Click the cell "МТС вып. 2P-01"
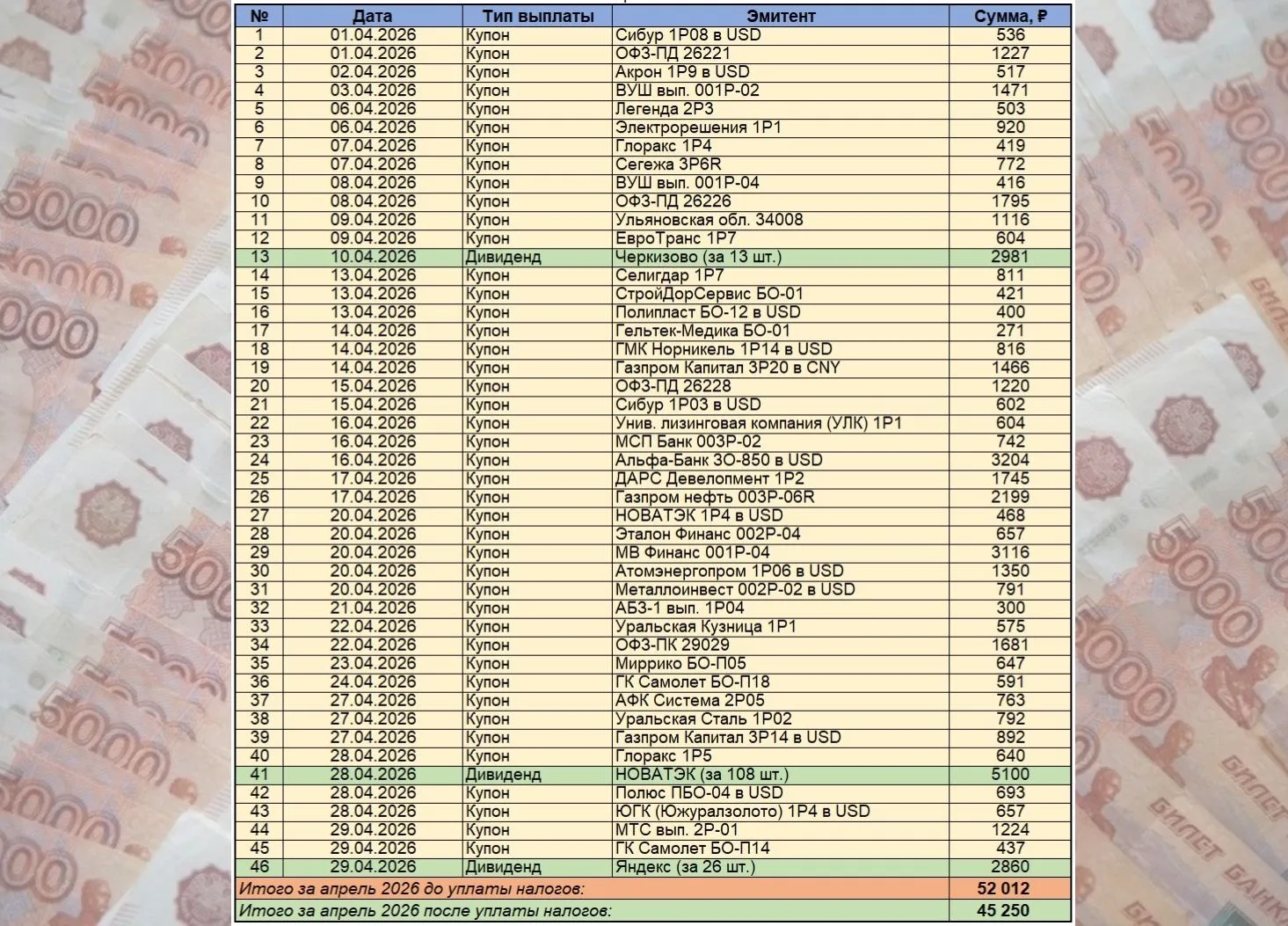The height and width of the screenshot is (926, 1288). 781,829
